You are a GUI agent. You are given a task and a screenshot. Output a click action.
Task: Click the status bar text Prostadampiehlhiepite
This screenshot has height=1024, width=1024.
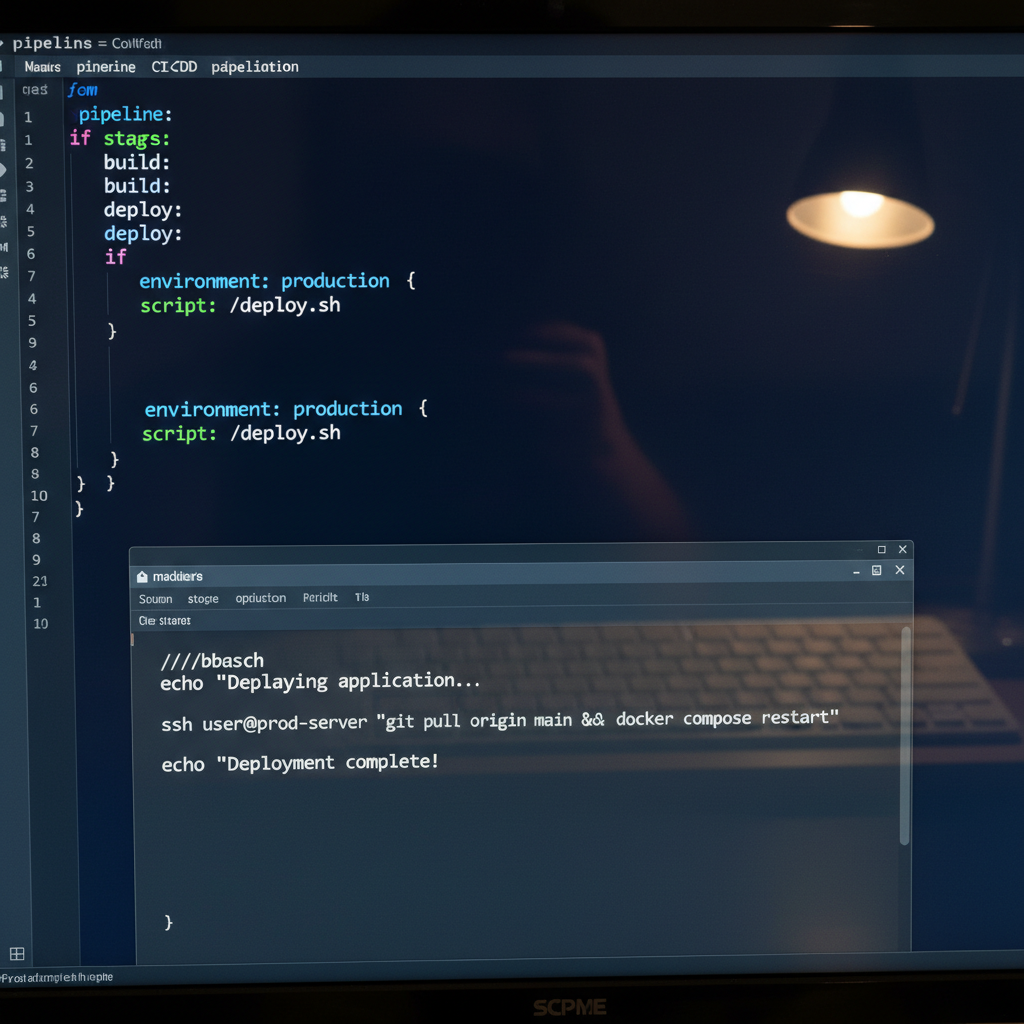coord(56,978)
